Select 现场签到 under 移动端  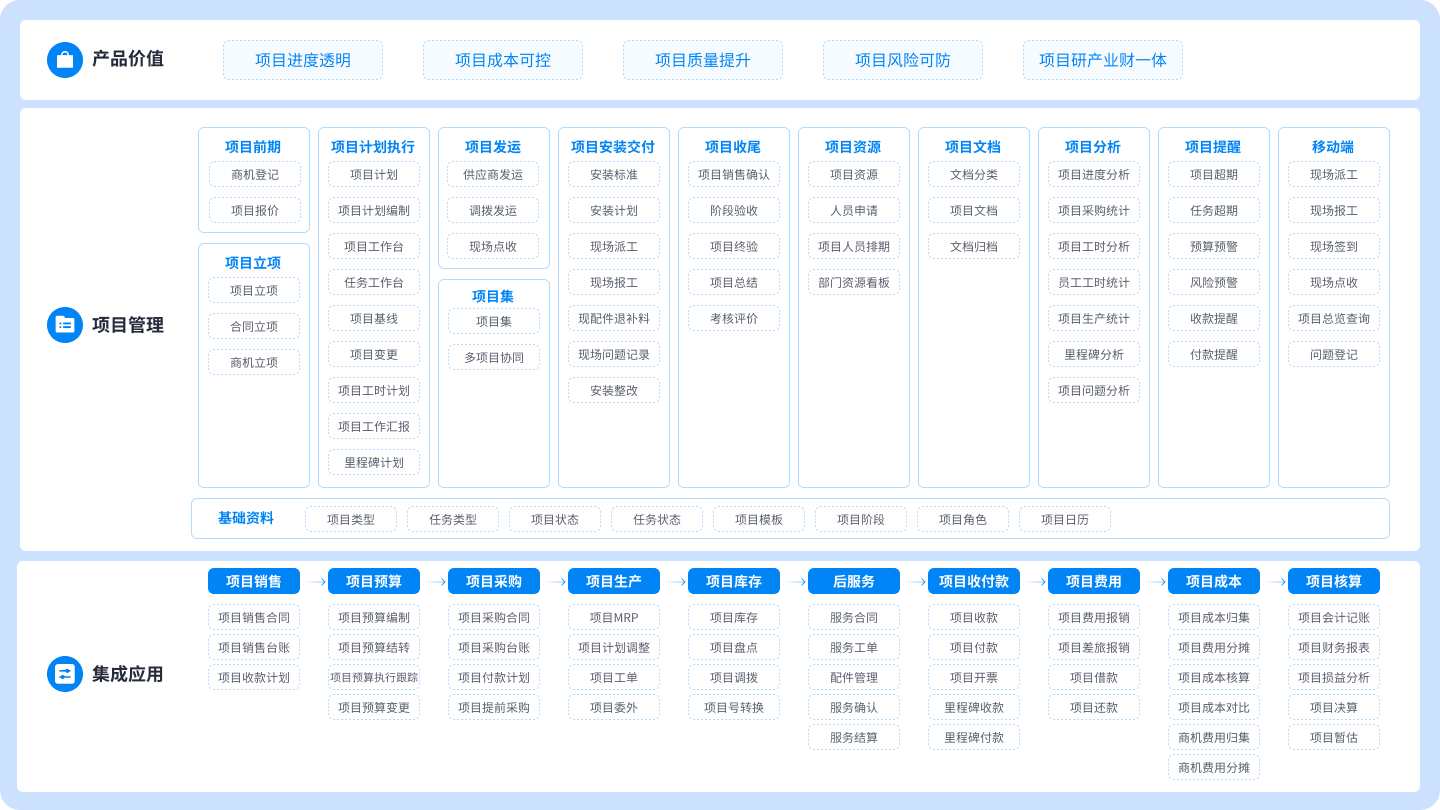tap(1333, 246)
